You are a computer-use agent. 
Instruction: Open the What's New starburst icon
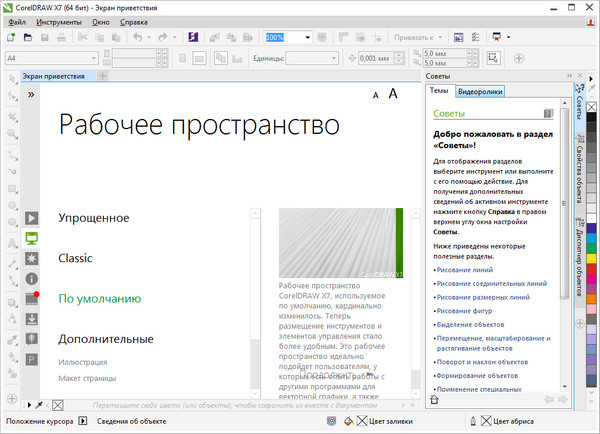coord(31,258)
